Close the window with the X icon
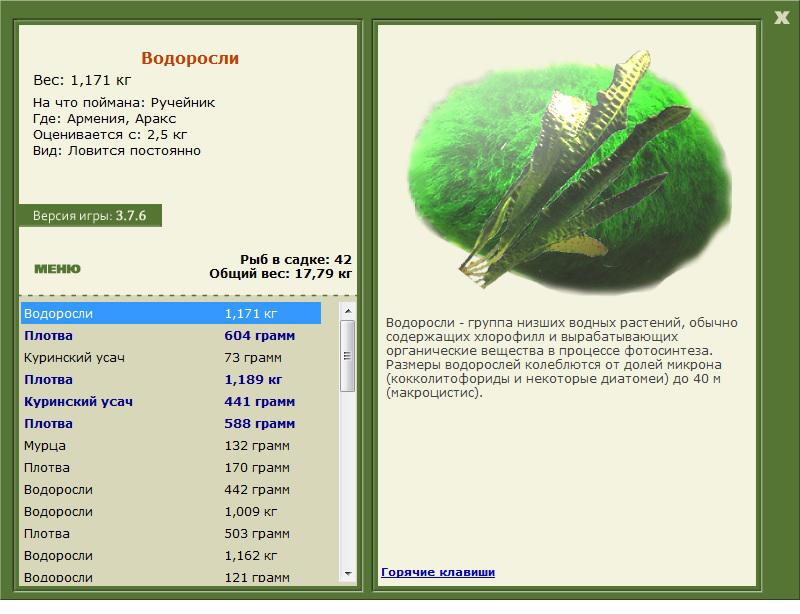This screenshot has height=614, width=800. [781, 18]
